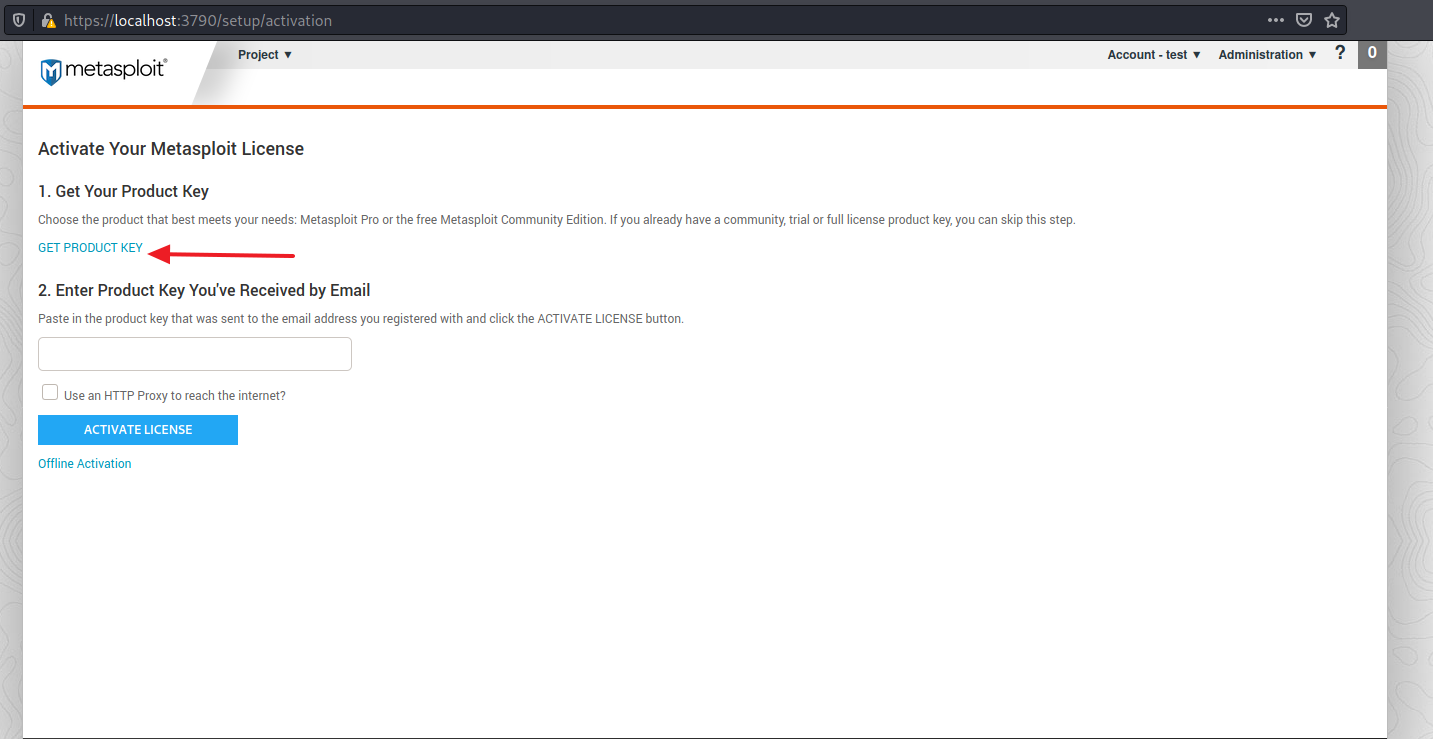The height and width of the screenshot is (739, 1433).
Task: Click the 'Use an HTTP Proxy' label text
Action: pos(175,396)
